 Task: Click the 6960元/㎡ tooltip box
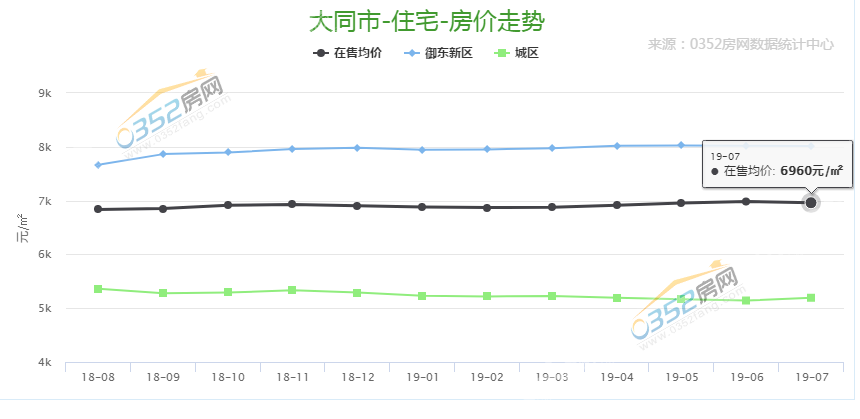tap(776, 164)
